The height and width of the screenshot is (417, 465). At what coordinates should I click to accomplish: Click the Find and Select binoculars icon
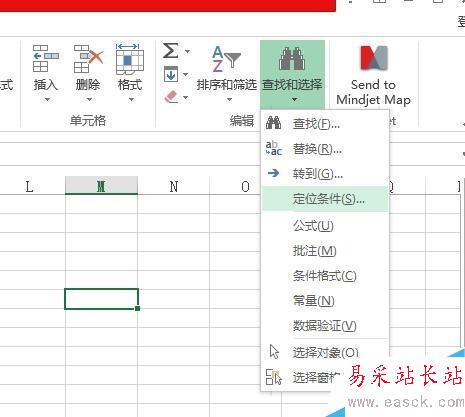pos(292,59)
